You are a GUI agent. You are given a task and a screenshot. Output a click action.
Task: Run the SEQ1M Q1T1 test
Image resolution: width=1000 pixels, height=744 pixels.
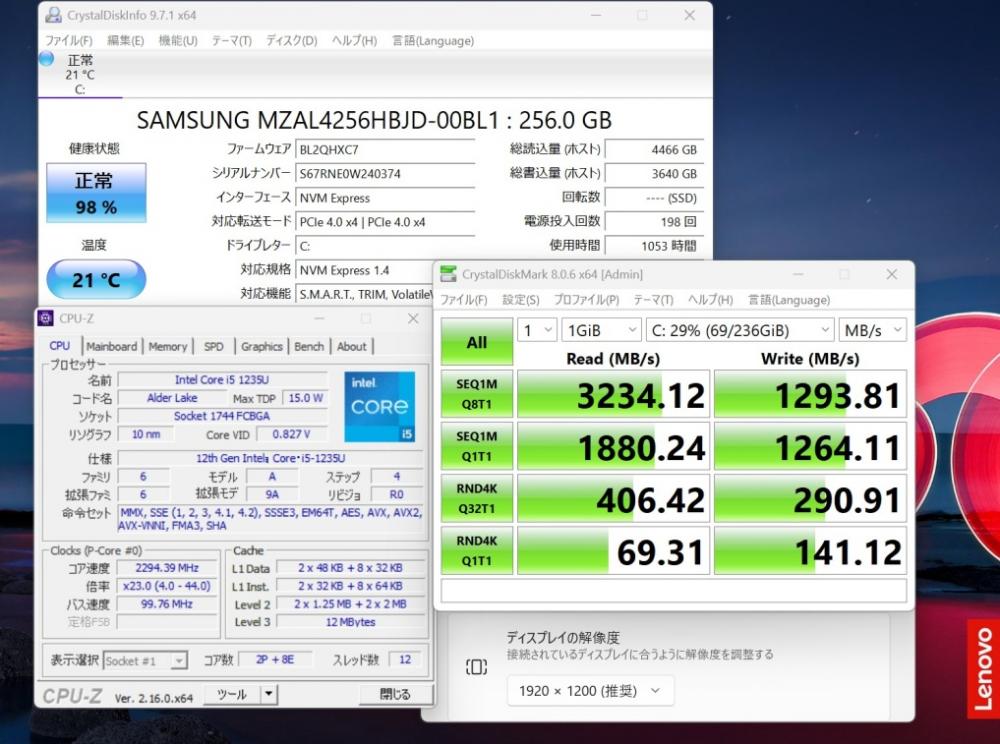[476, 446]
